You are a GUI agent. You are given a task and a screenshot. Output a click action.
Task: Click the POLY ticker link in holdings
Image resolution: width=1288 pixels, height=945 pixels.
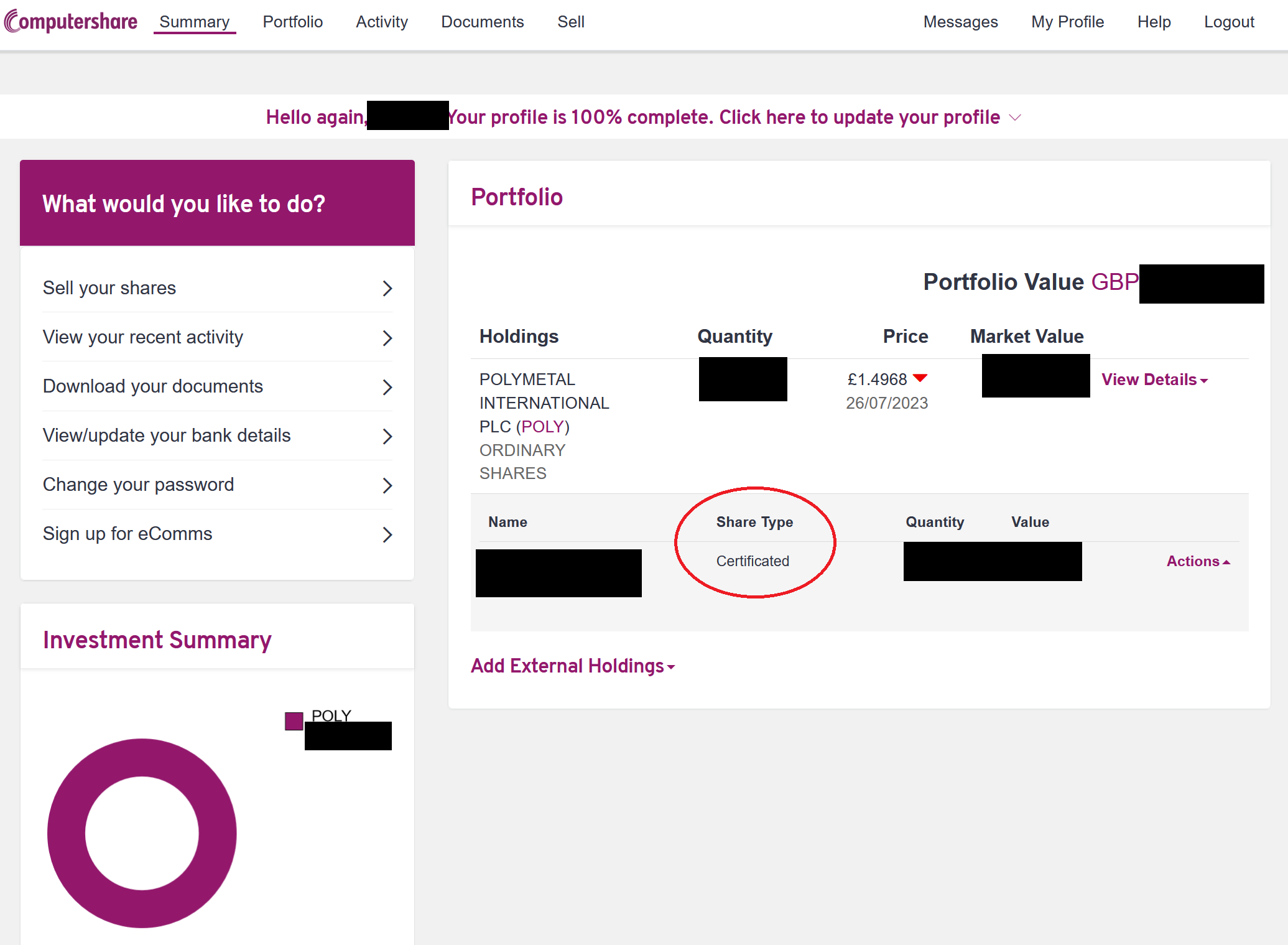point(542,427)
